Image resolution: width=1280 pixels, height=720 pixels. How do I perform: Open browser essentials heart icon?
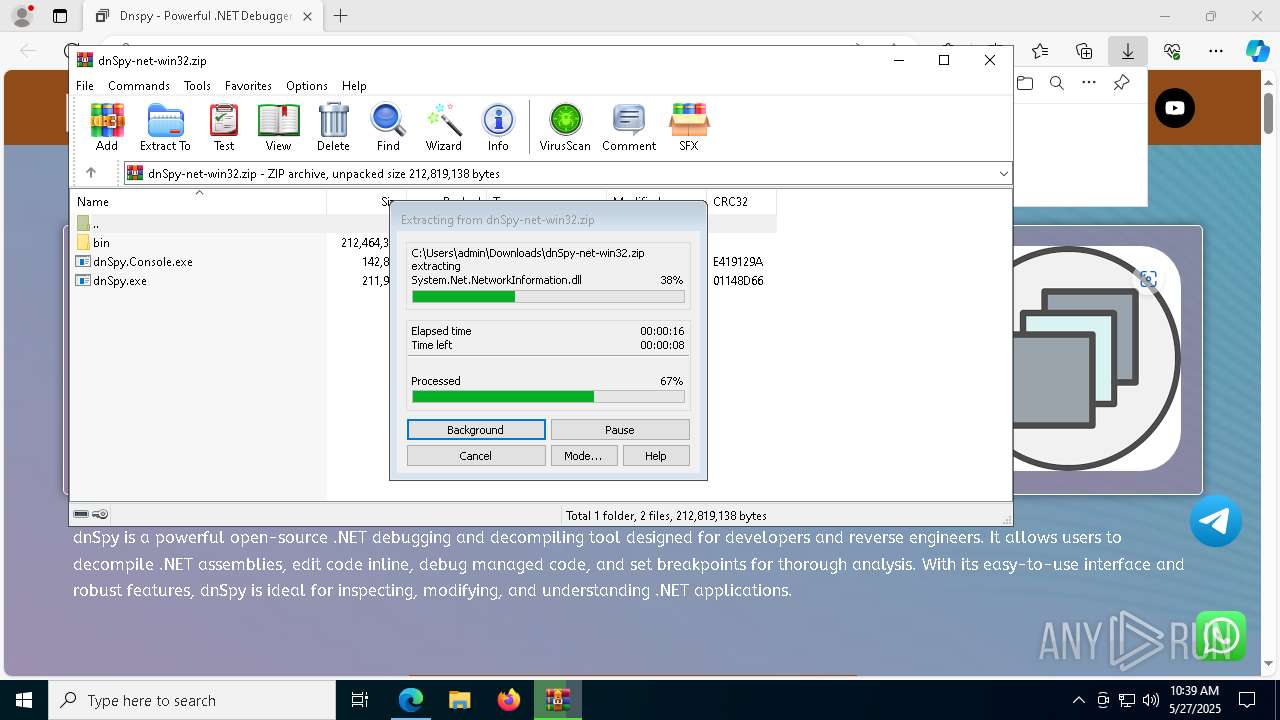(1172, 51)
